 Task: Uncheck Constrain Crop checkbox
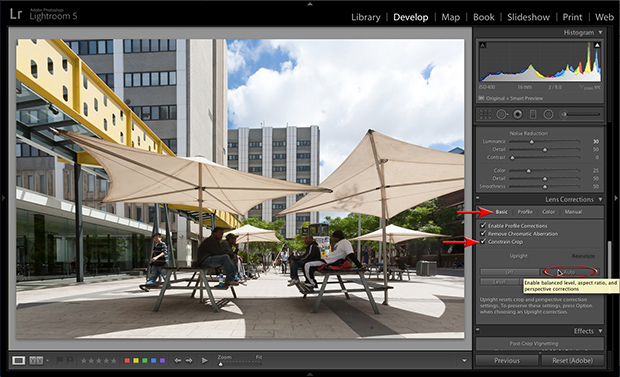click(483, 241)
